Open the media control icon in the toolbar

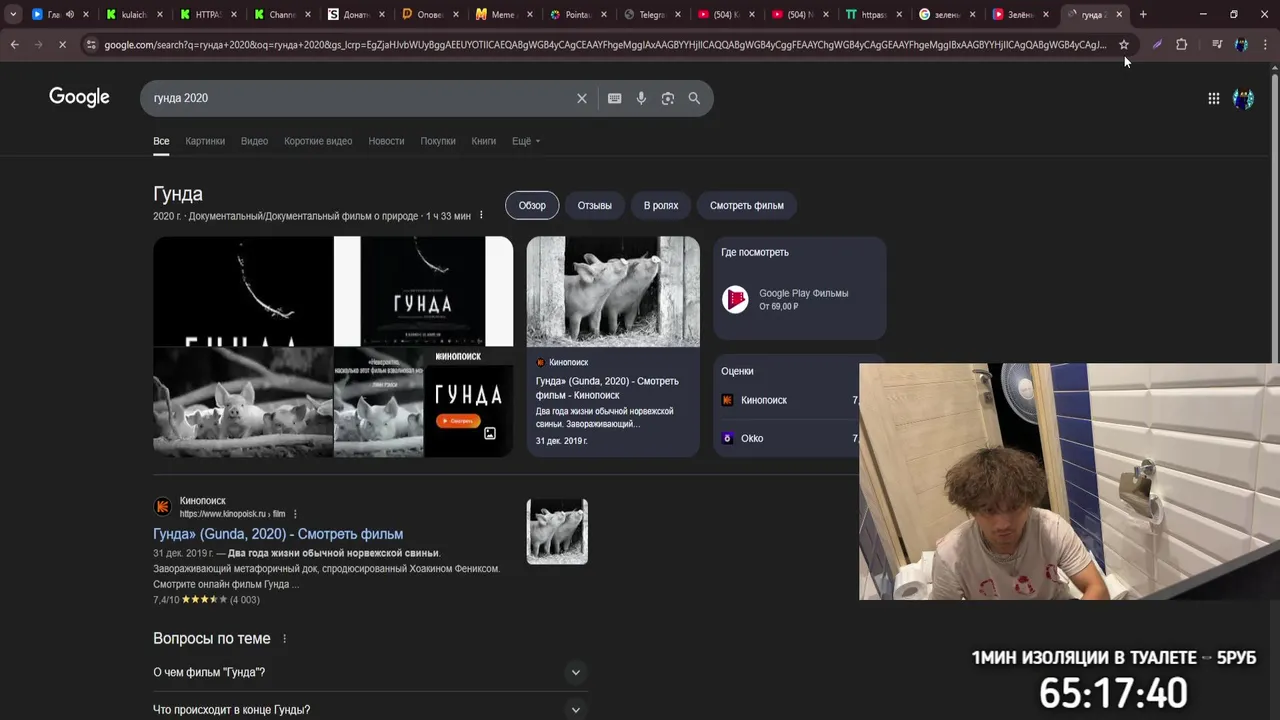[1216, 44]
